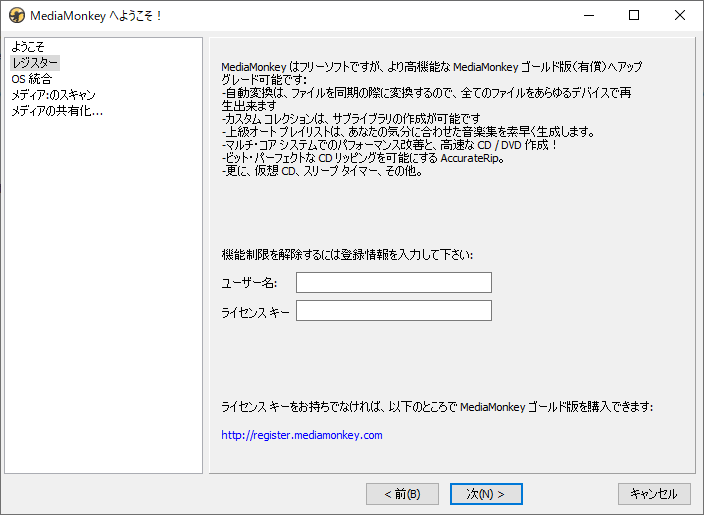Click the 次(N) > next button
The height and width of the screenshot is (515, 704).
coord(486,494)
